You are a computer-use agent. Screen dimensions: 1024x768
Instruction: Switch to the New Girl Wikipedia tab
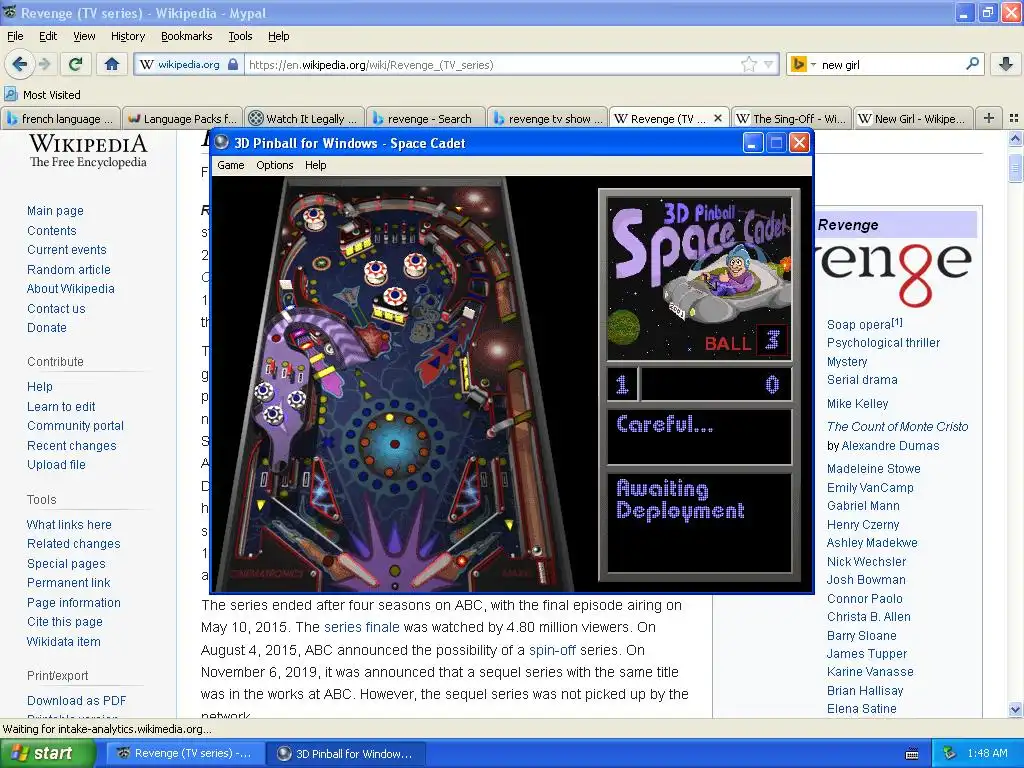pos(912,119)
